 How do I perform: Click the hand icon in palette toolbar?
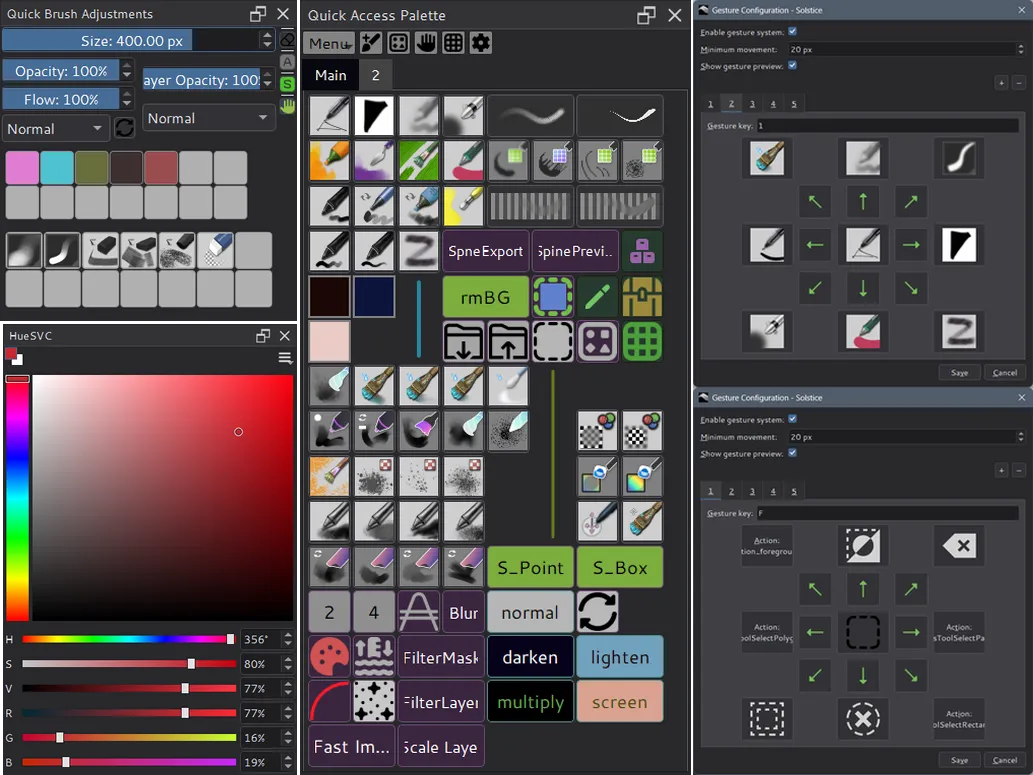pos(426,43)
